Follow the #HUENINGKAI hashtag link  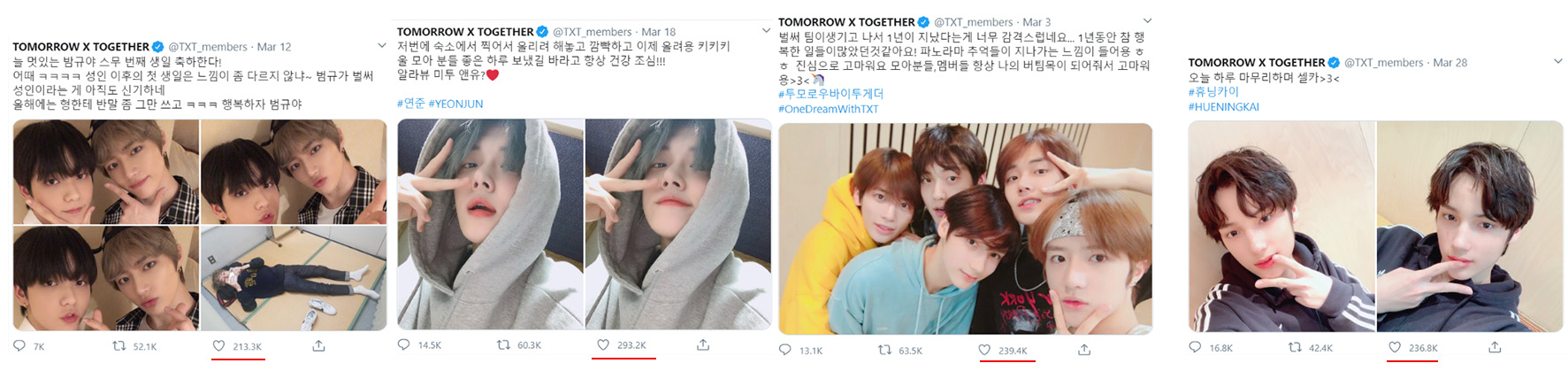click(1223, 106)
